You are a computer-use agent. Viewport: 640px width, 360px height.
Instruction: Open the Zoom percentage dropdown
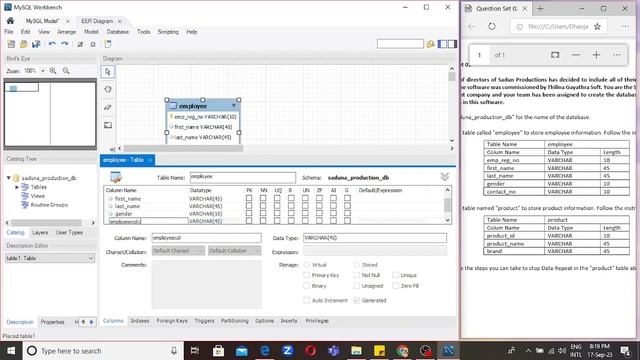[42, 71]
